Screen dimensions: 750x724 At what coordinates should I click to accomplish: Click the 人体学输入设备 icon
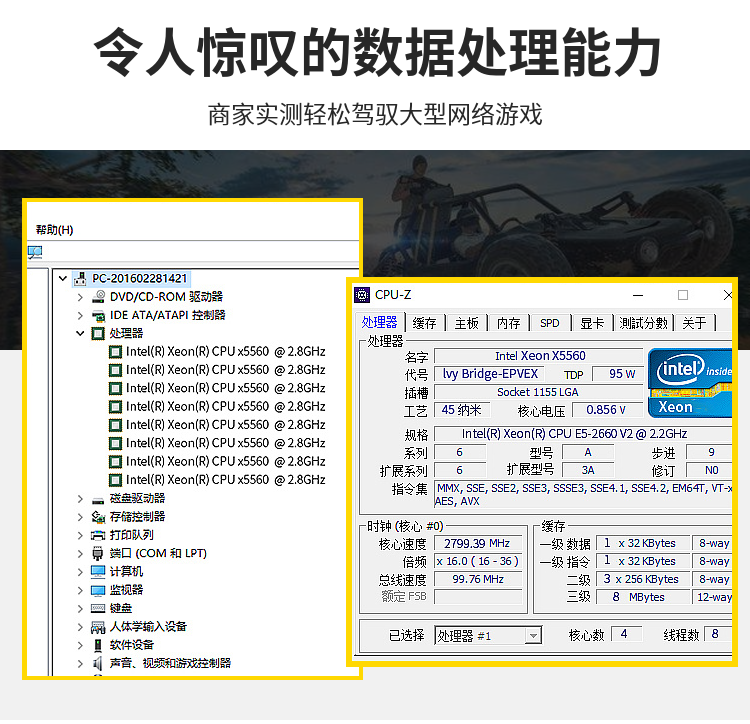pos(98,627)
